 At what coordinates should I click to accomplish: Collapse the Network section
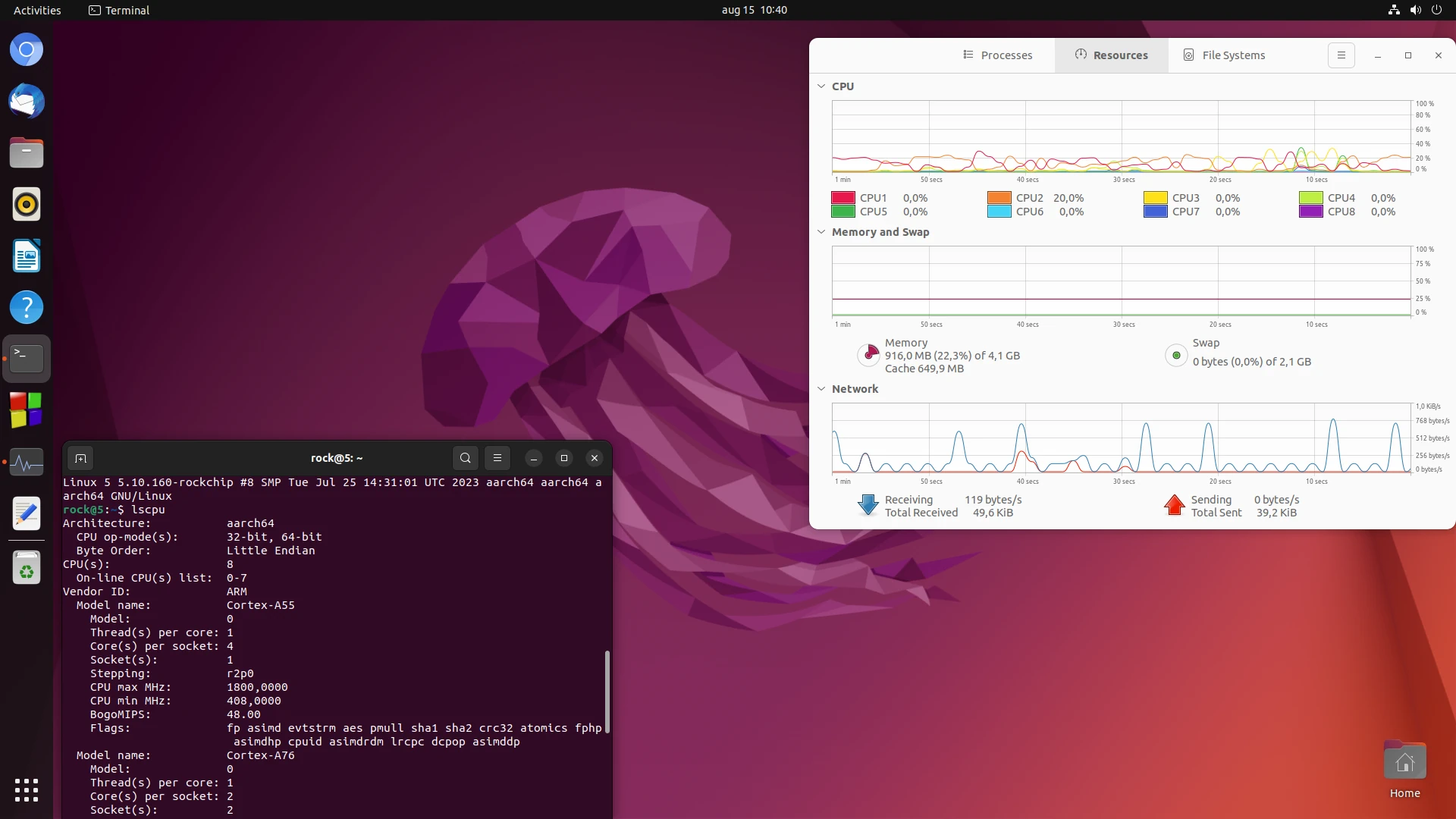tap(821, 389)
